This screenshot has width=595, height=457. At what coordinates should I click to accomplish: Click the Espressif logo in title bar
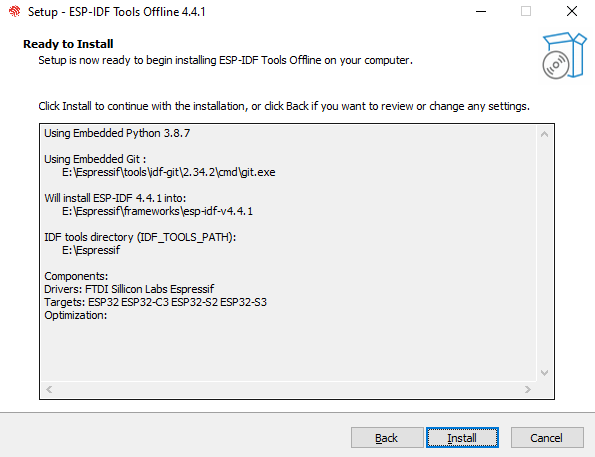pyautogui.click(x=15, y=11)
